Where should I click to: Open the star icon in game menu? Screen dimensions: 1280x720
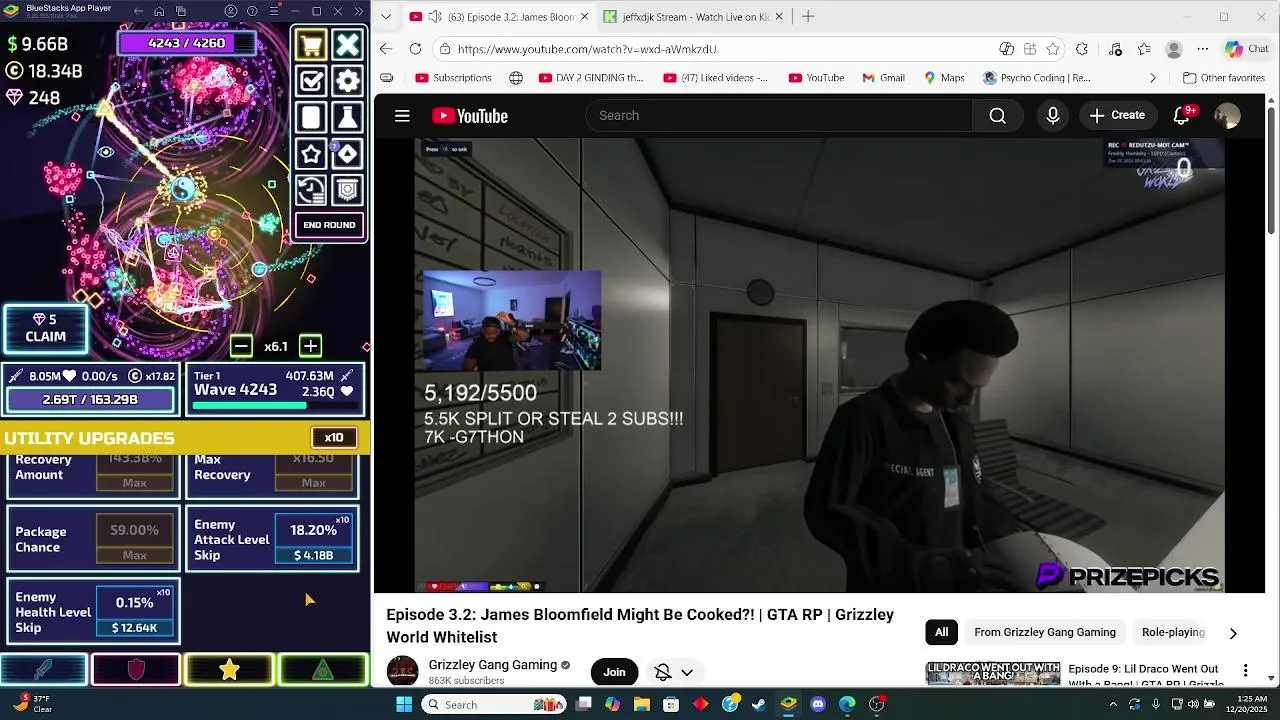tap(311, 153)
